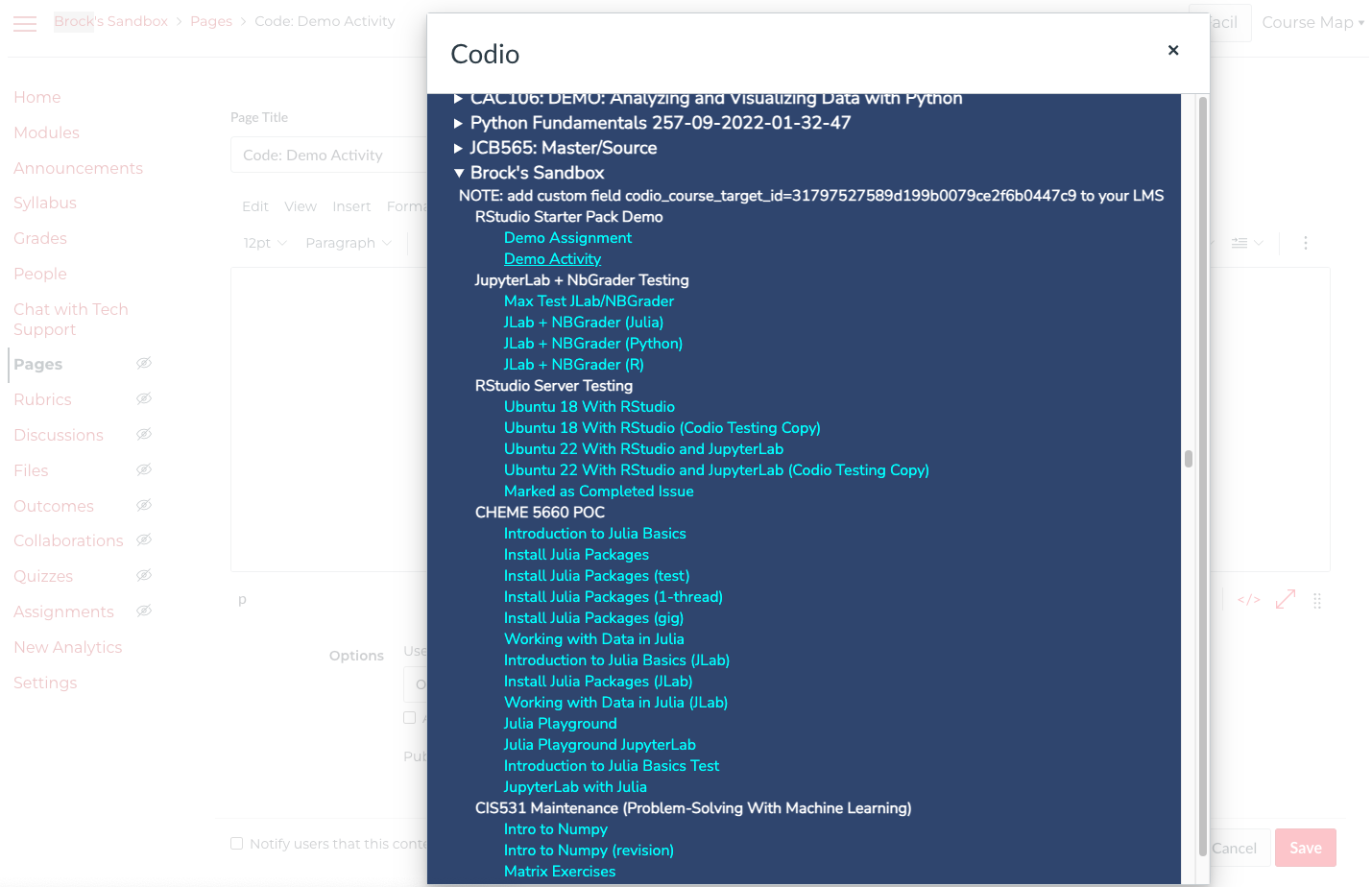
Task: Click the Codio tree inner scrollbar thumb
Action: (x=1189, y=459)
